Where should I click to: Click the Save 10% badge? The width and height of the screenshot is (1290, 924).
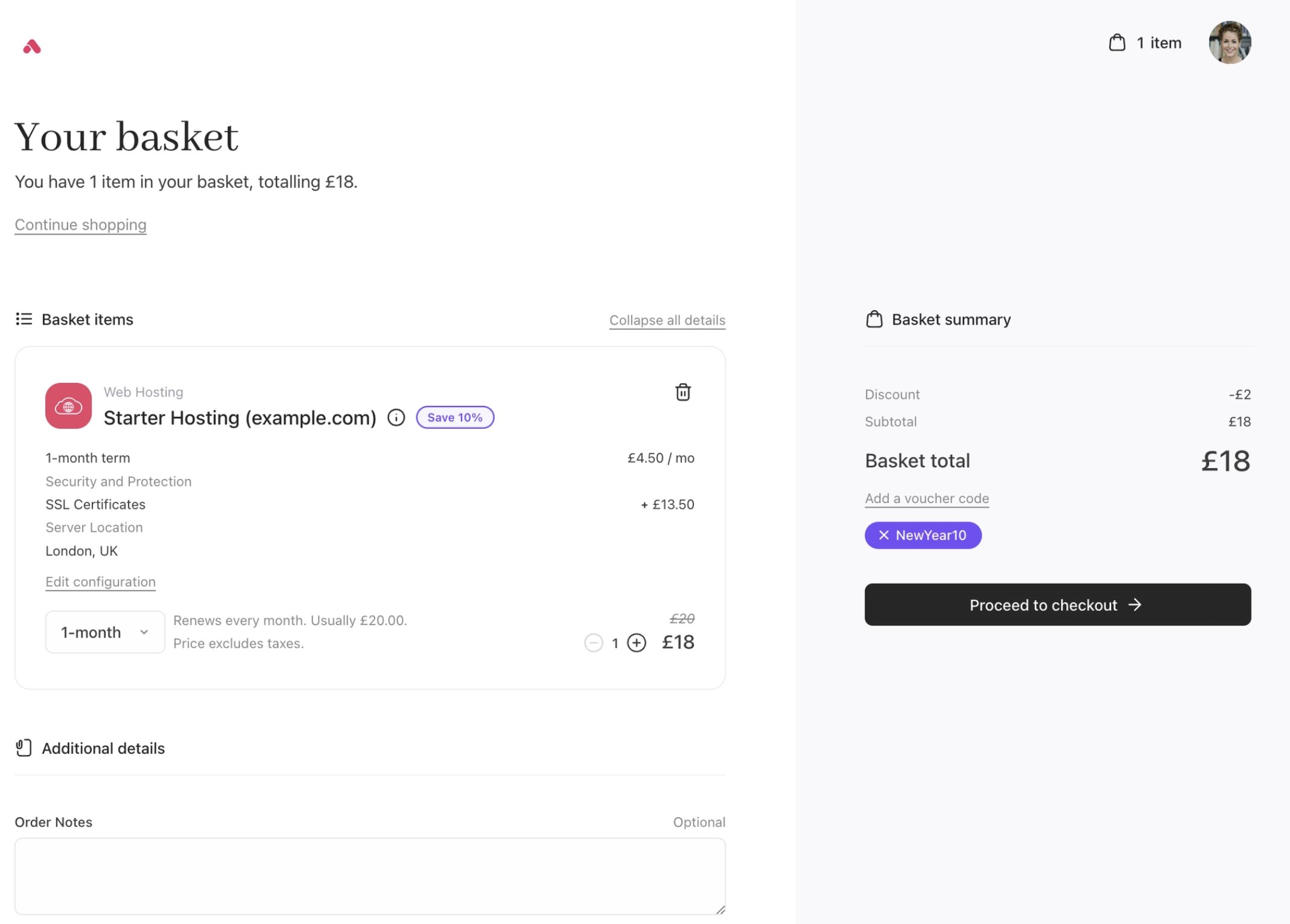point(455,417)
